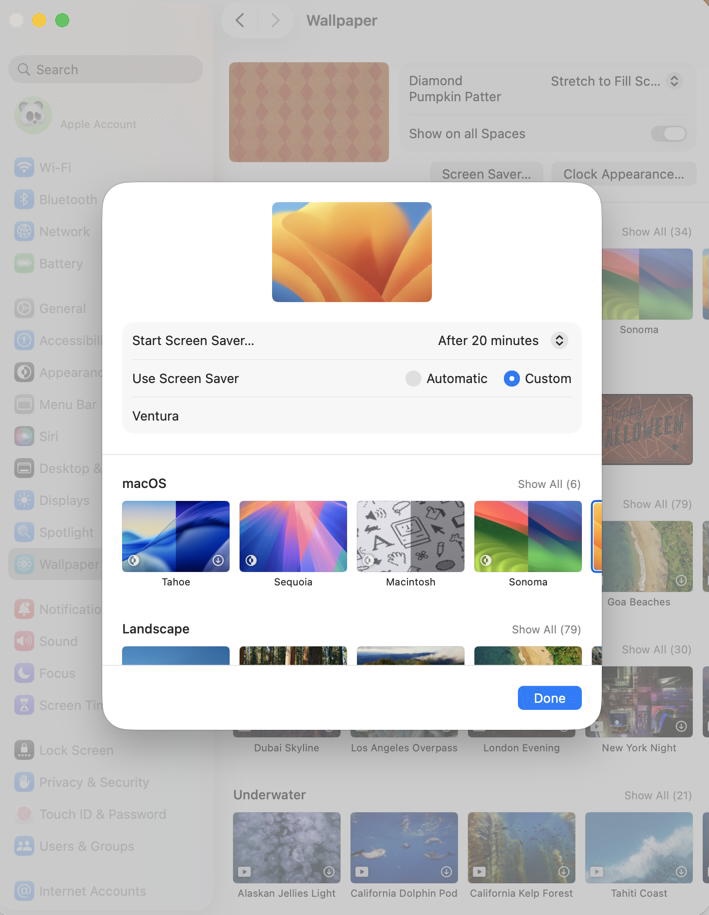Click the Ventura screen saver name row
This screenshot has width=709, height=915.
(352, 416)
